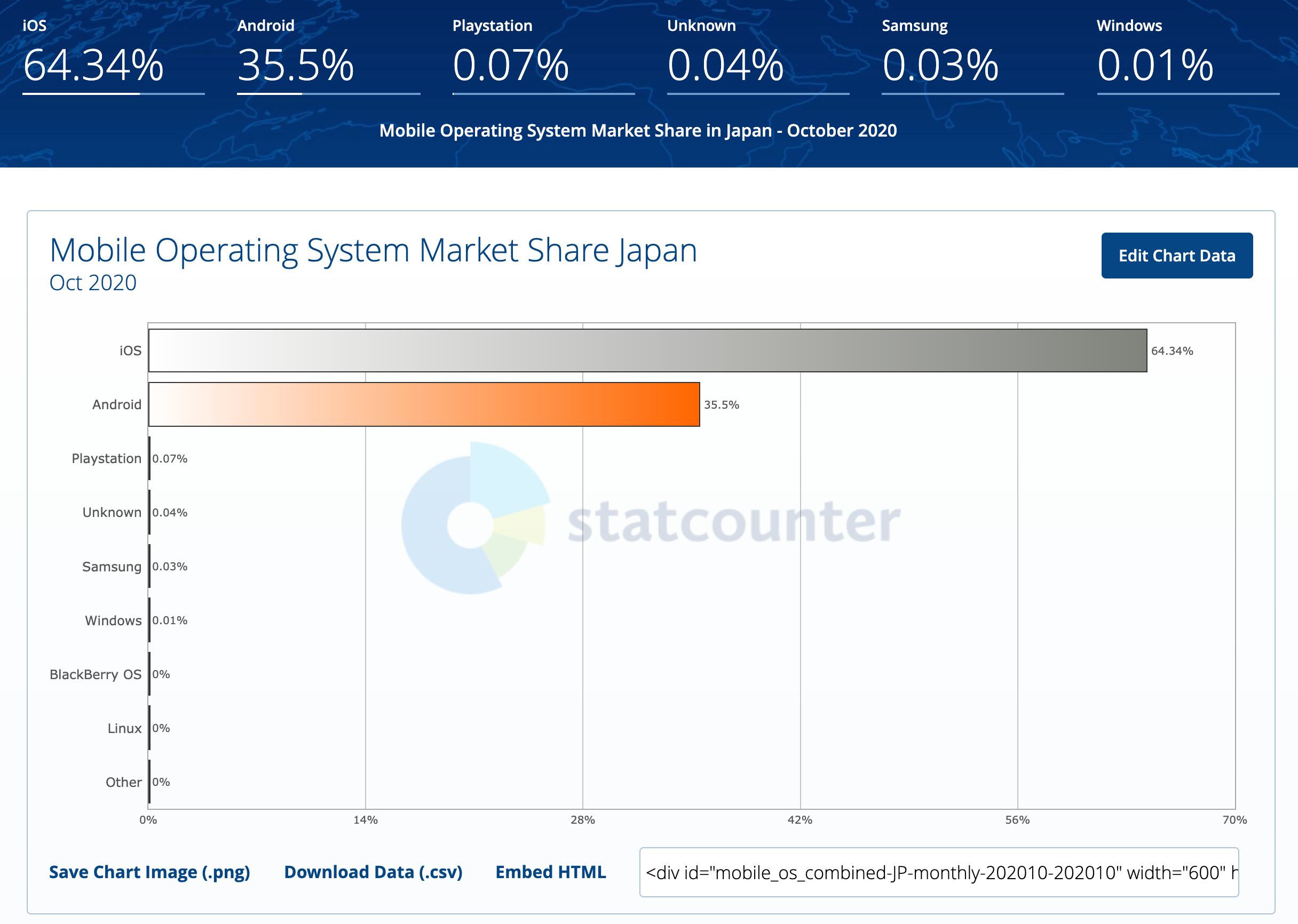Click the Samsung 0.03% header stat
Screen dimensions: 1298x924
(x=972, y=56)
